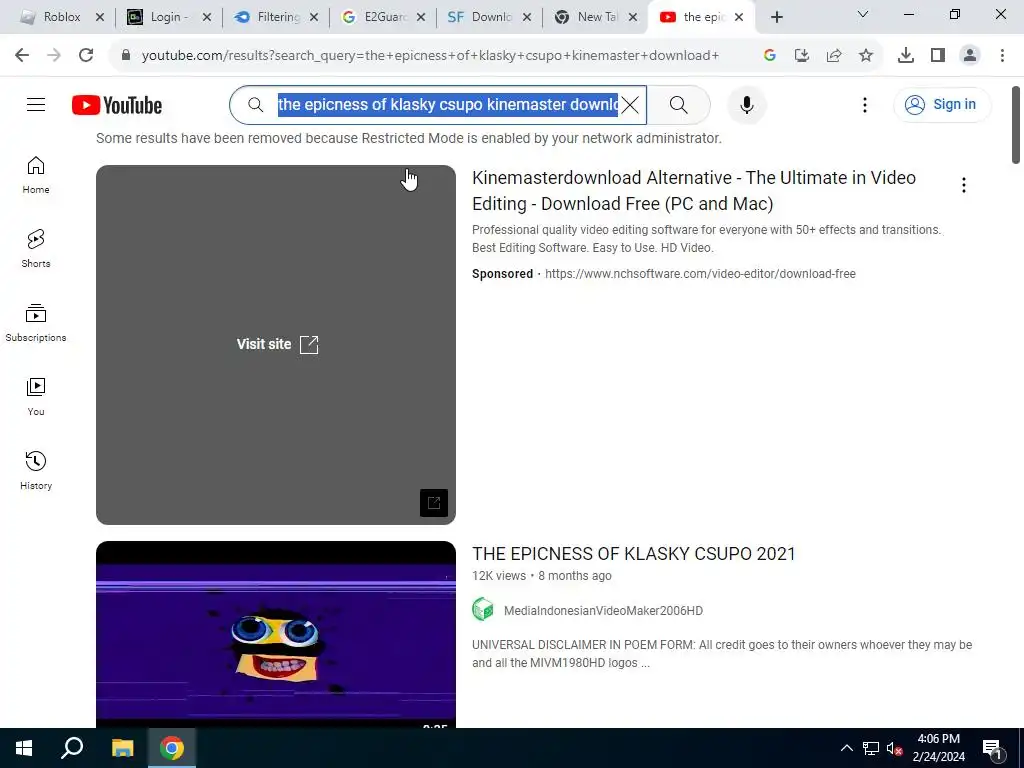The width and height of the screenshot is (1024, 768).
Task: Open the notification center icon
Action: [992, 748]
